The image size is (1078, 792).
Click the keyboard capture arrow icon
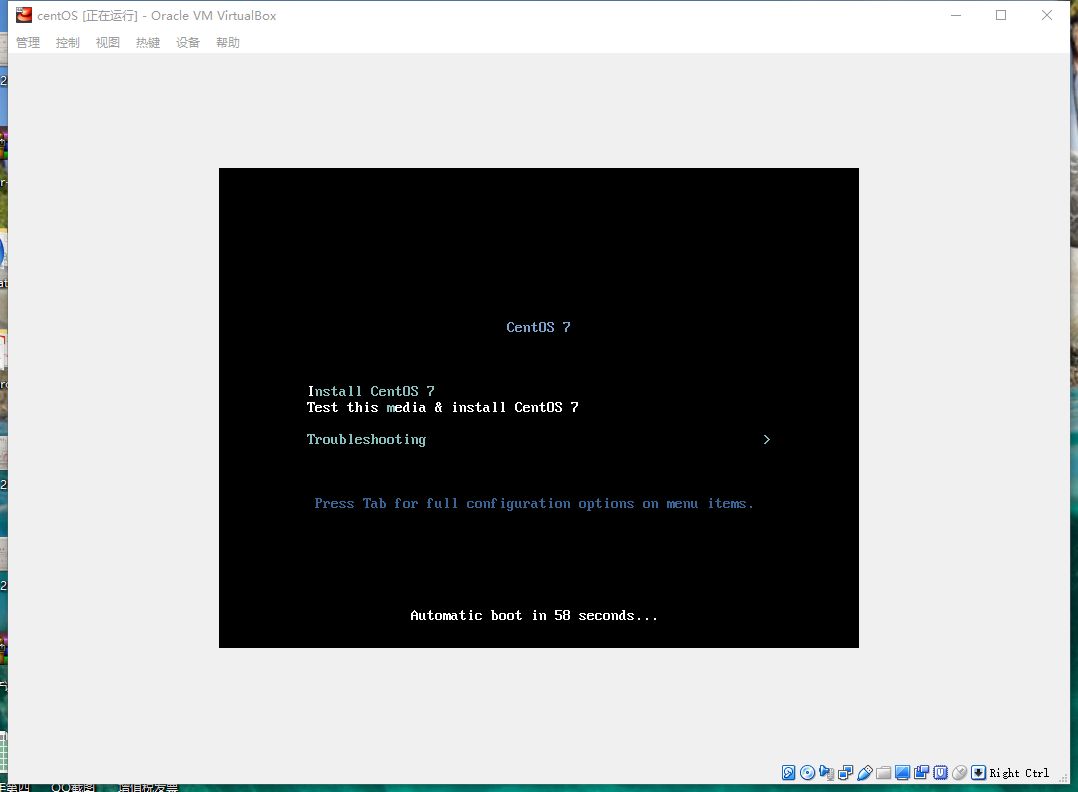click(978, 773)
